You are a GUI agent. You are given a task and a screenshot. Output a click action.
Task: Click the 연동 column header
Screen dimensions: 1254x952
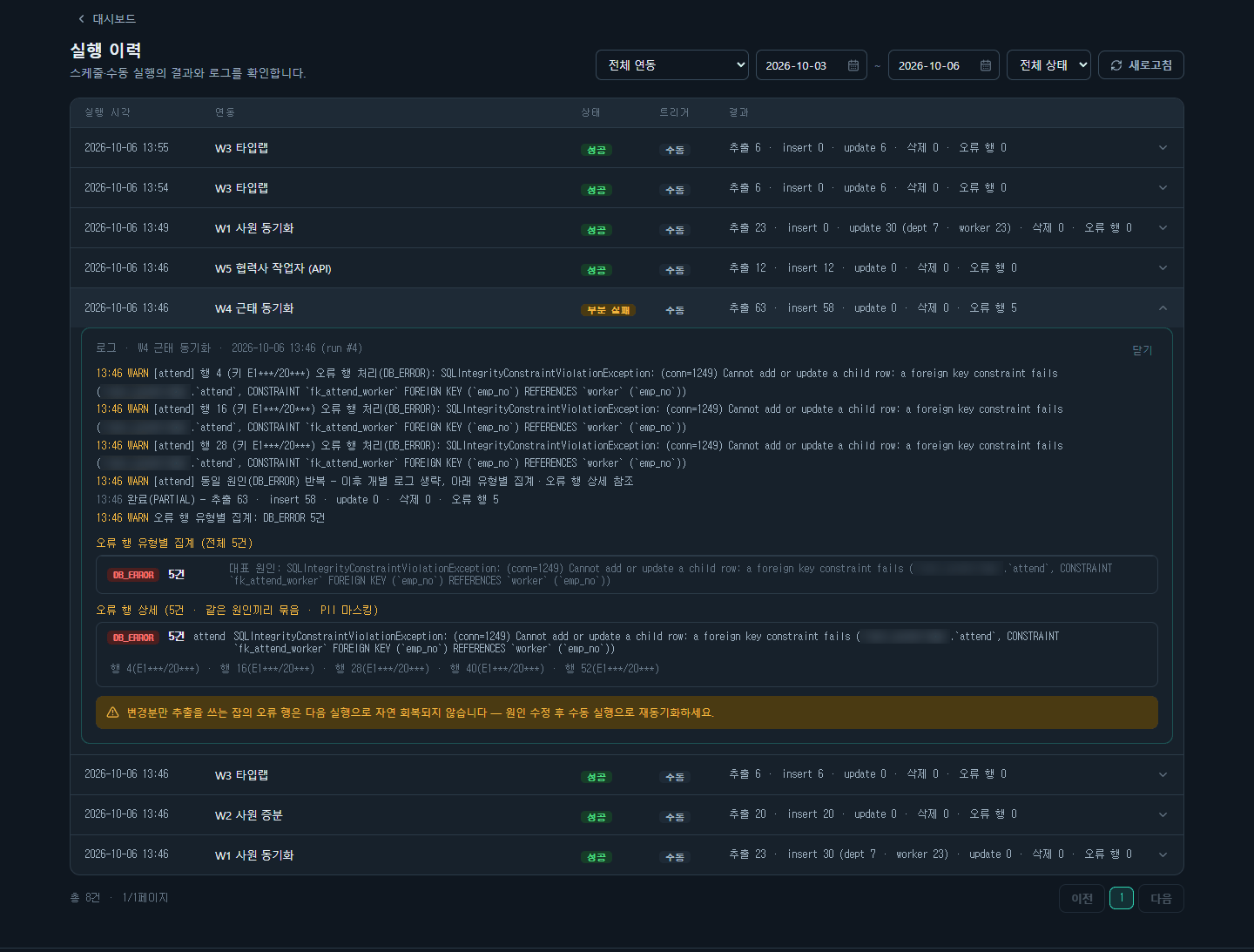225,112
